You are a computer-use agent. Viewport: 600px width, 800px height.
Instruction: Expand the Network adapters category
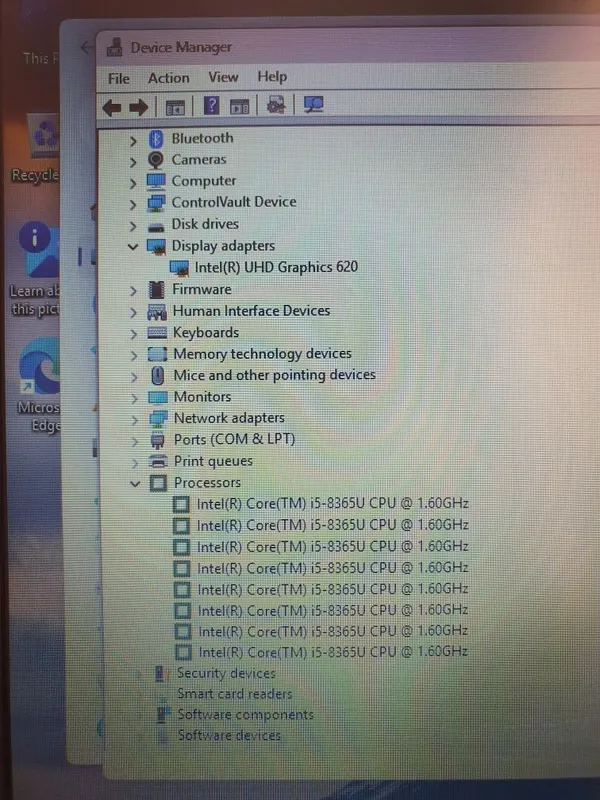point(135,420)
